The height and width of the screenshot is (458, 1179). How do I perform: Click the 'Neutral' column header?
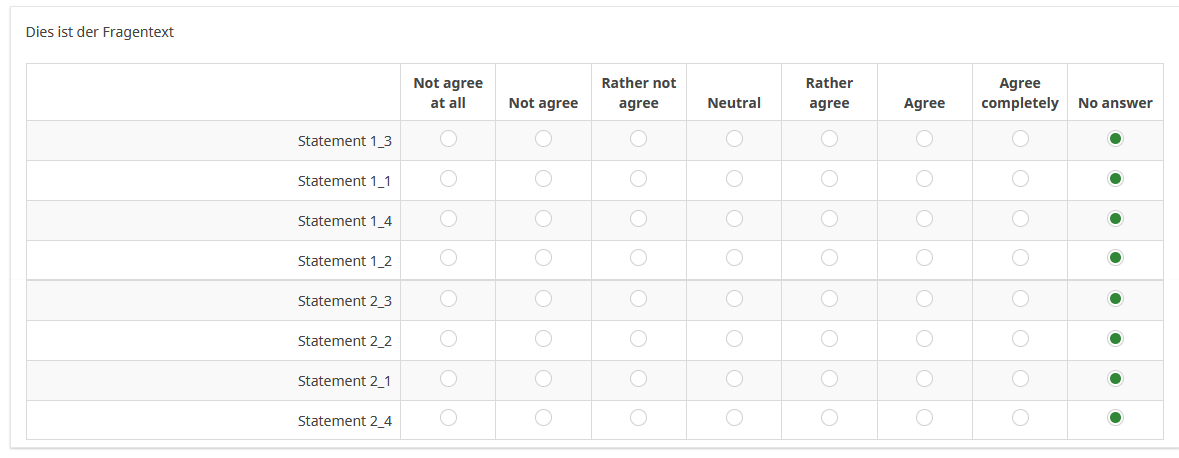[x=734, y=103]
